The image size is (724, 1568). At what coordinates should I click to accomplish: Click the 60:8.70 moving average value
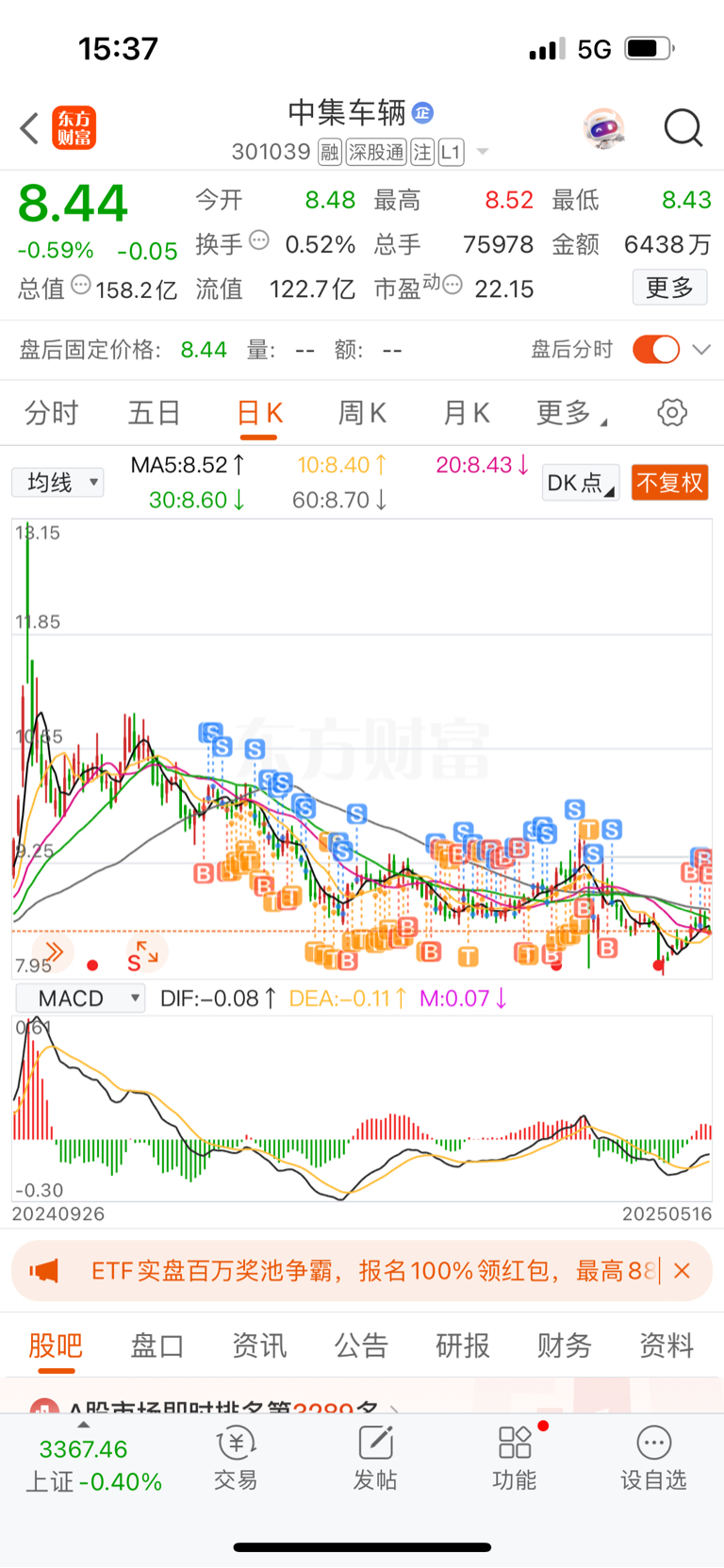[x=339, y=500]
